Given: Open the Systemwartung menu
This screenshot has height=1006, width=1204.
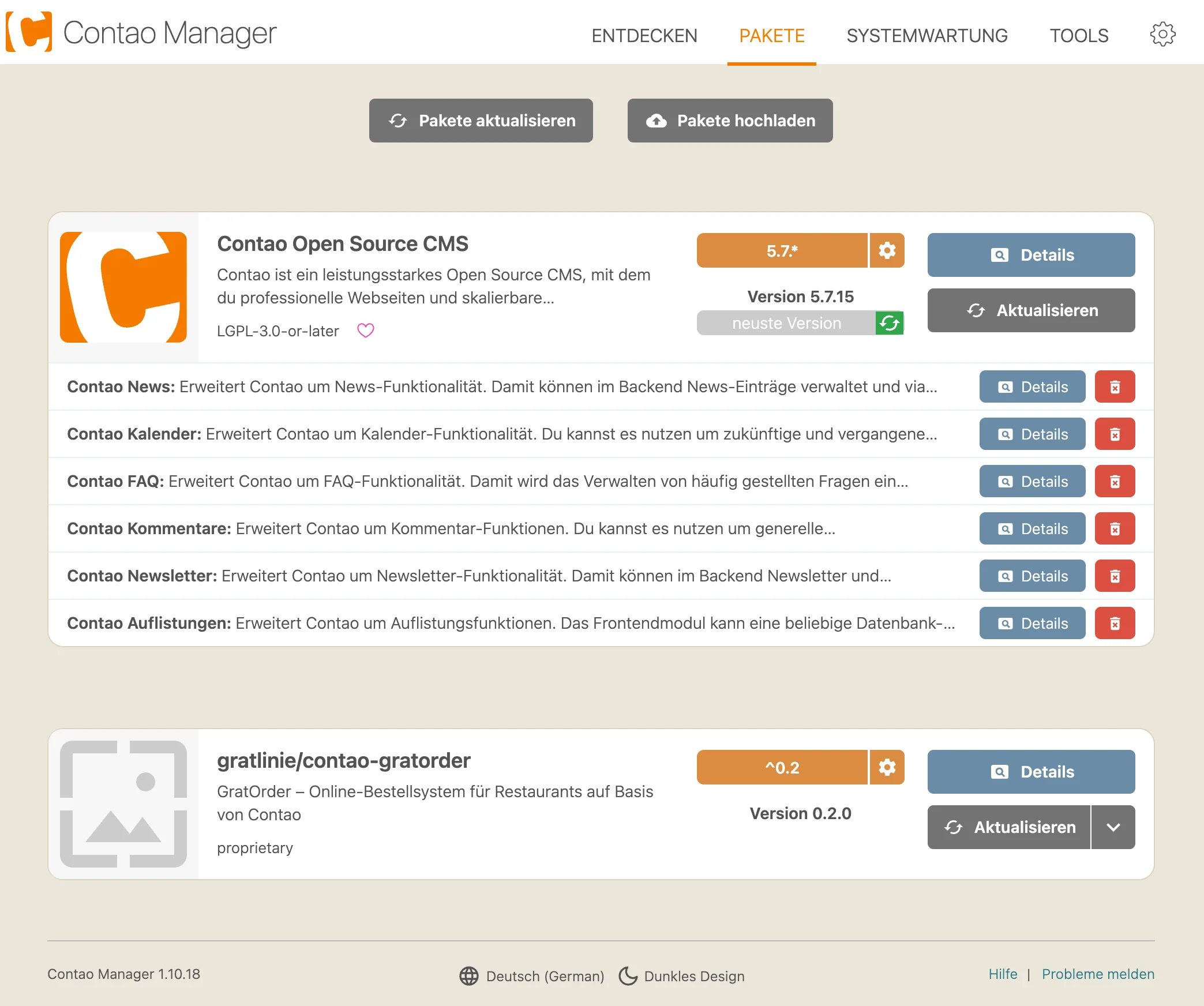Looking at the screenshot, I should pyautogui.click(x=927, y=36).
